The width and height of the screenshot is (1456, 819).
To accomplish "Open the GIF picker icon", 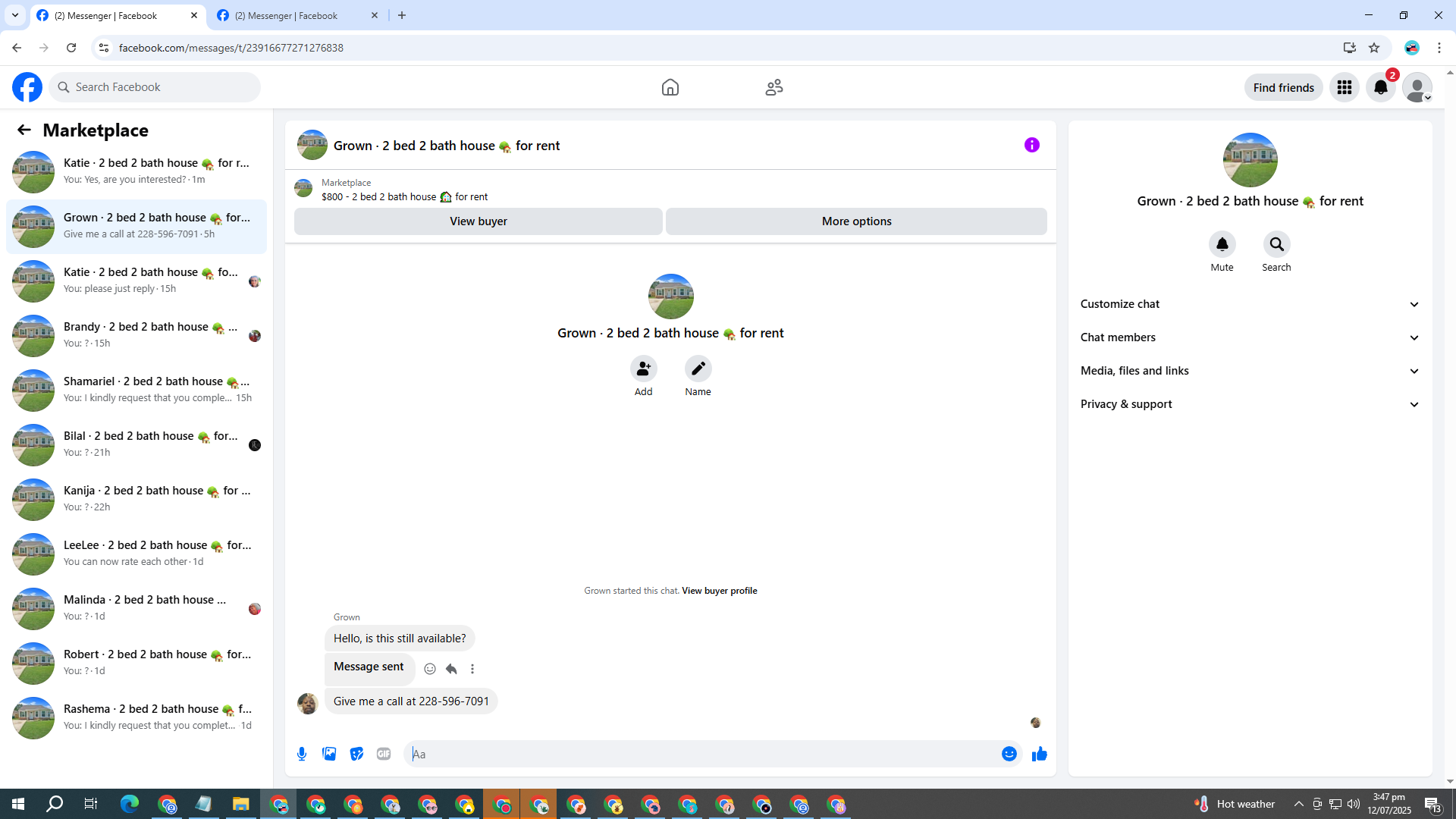I will coord(384,754).
